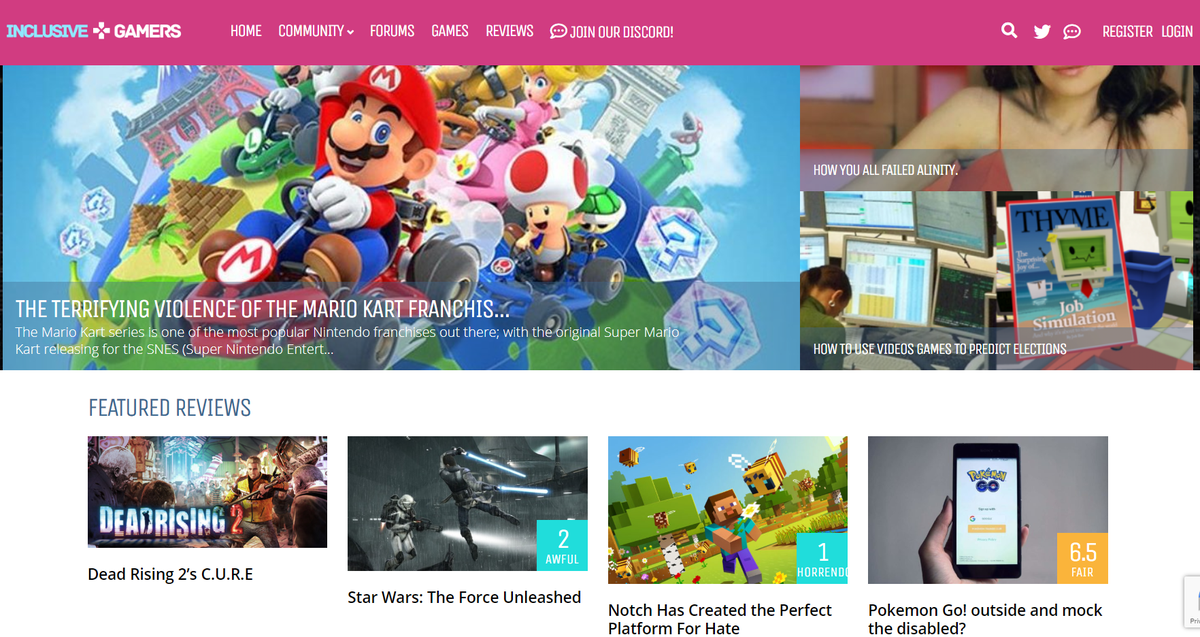Click the Inclusive Gamers logo
The width and height of the screenshot is (1200, 637).
click(94, 31)
